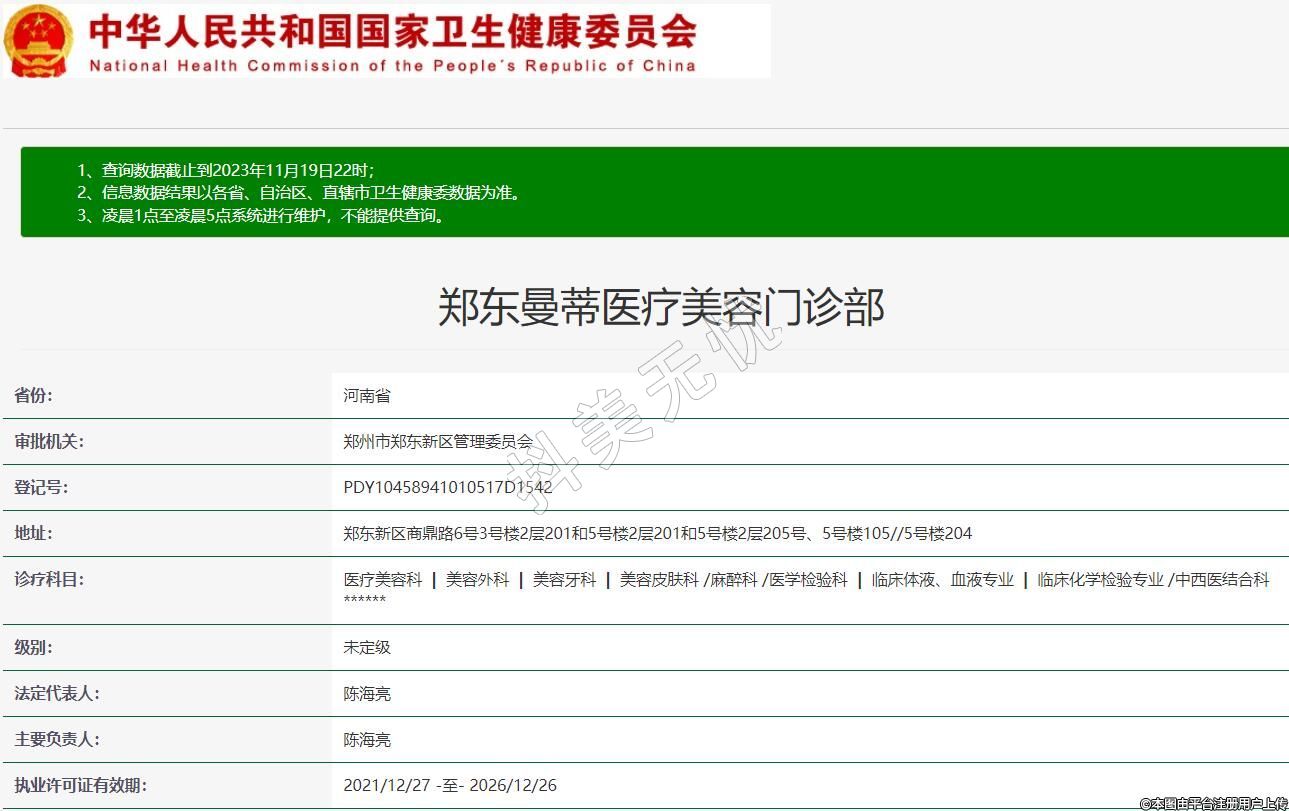Viewport: 1289px width, 811px height.
Task: Click 陈海亮 in the 法定代表人 row
Action: pyautogui.click(x=367, y=694)
